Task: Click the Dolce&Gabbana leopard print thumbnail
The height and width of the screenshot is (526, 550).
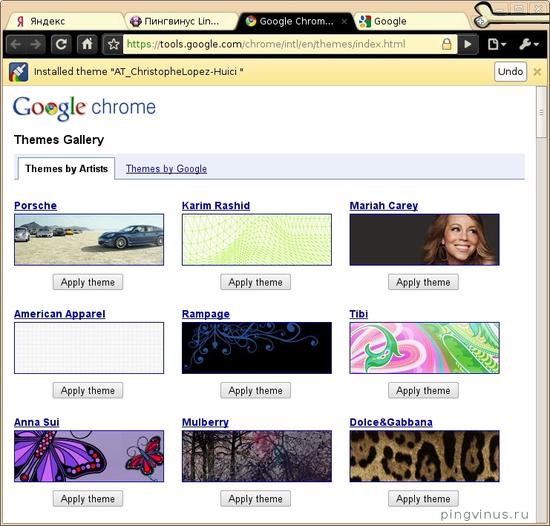Action: tap(424, 456)
